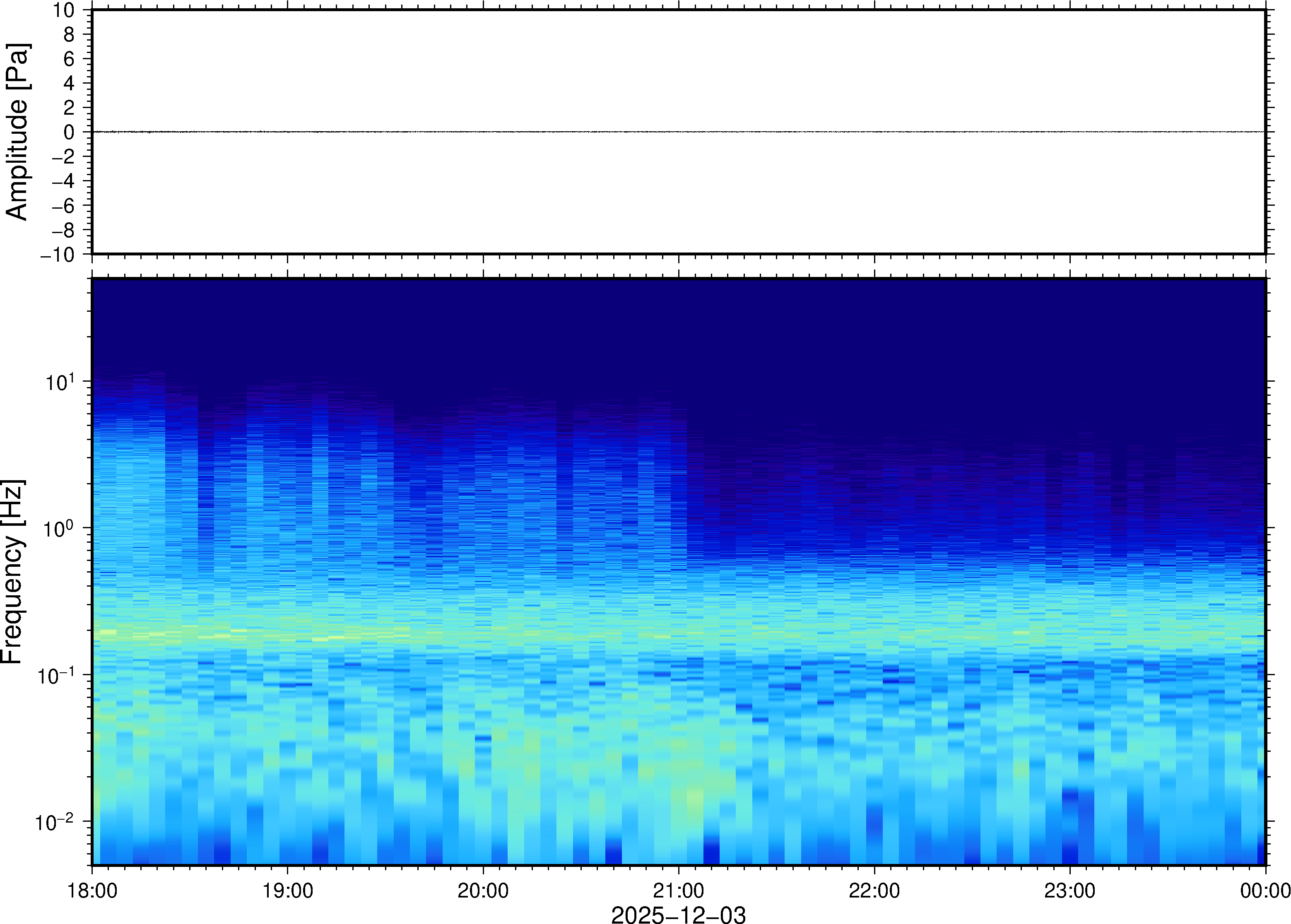Click the 19:00 time axis label
Screen dimensions: 1291x924
(287, 890)
